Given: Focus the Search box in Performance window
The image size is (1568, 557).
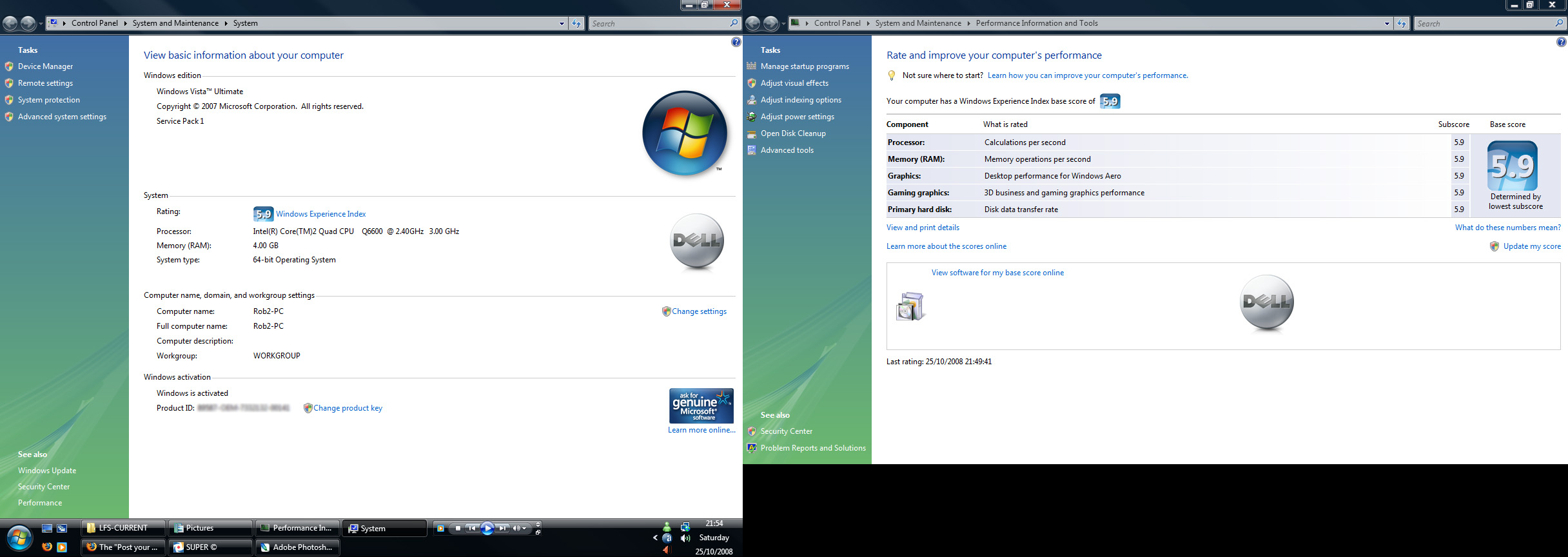Looking at the screenshot, I should (1490, 23).
